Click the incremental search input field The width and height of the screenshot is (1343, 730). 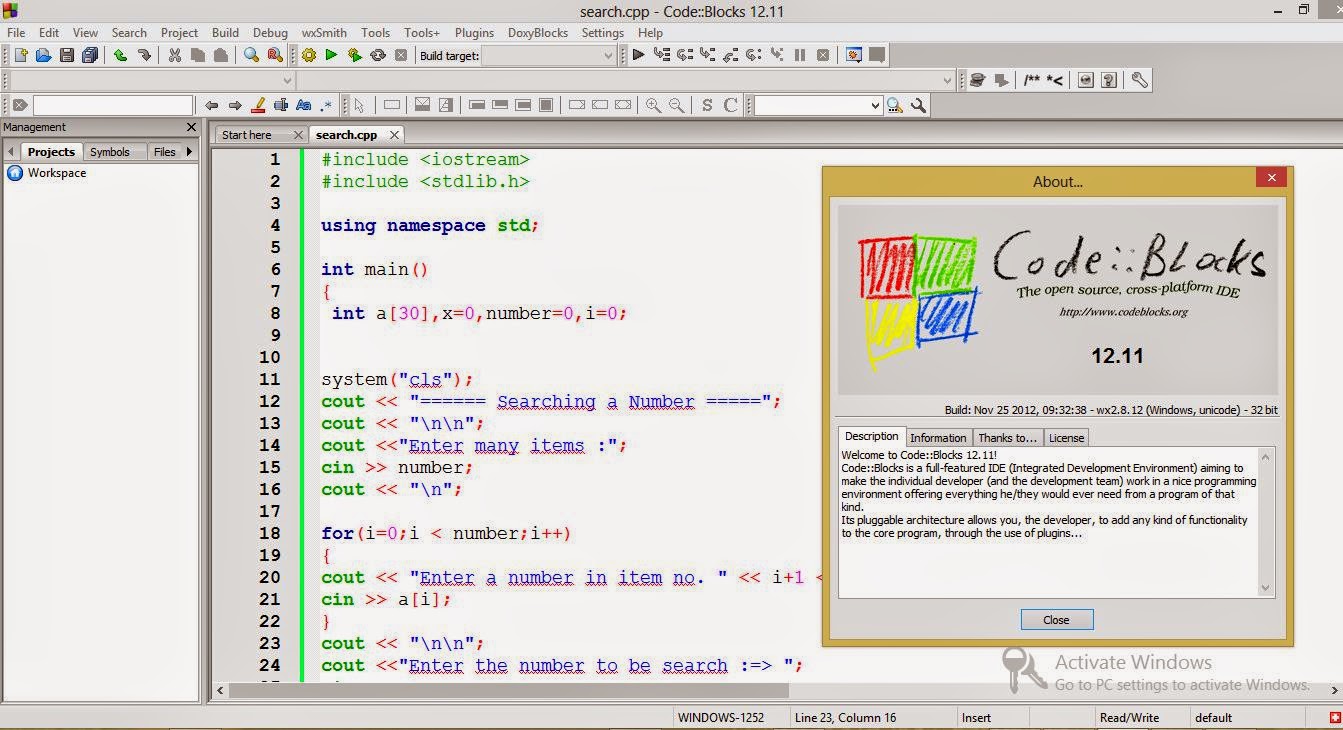(113, 105)
